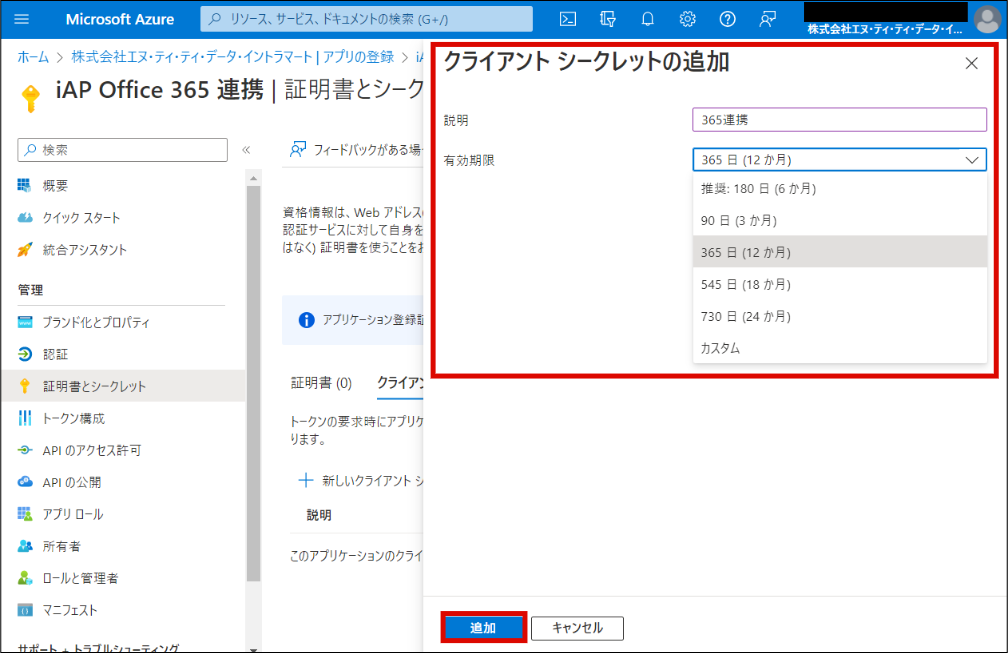The height and width of the screenshot is (653, 1008).
Task: Pick the カスタム expiry option
Action: point(720,348)
